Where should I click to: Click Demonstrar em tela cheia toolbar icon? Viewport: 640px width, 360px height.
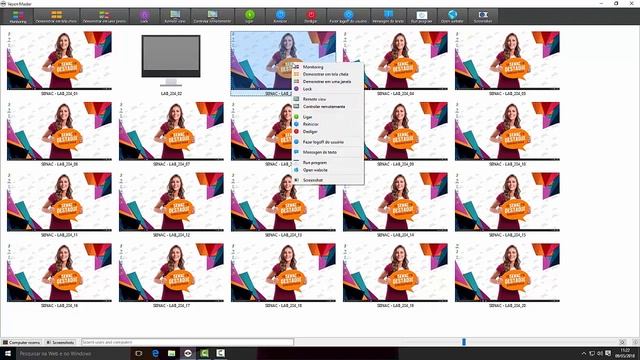pos(56,16)
